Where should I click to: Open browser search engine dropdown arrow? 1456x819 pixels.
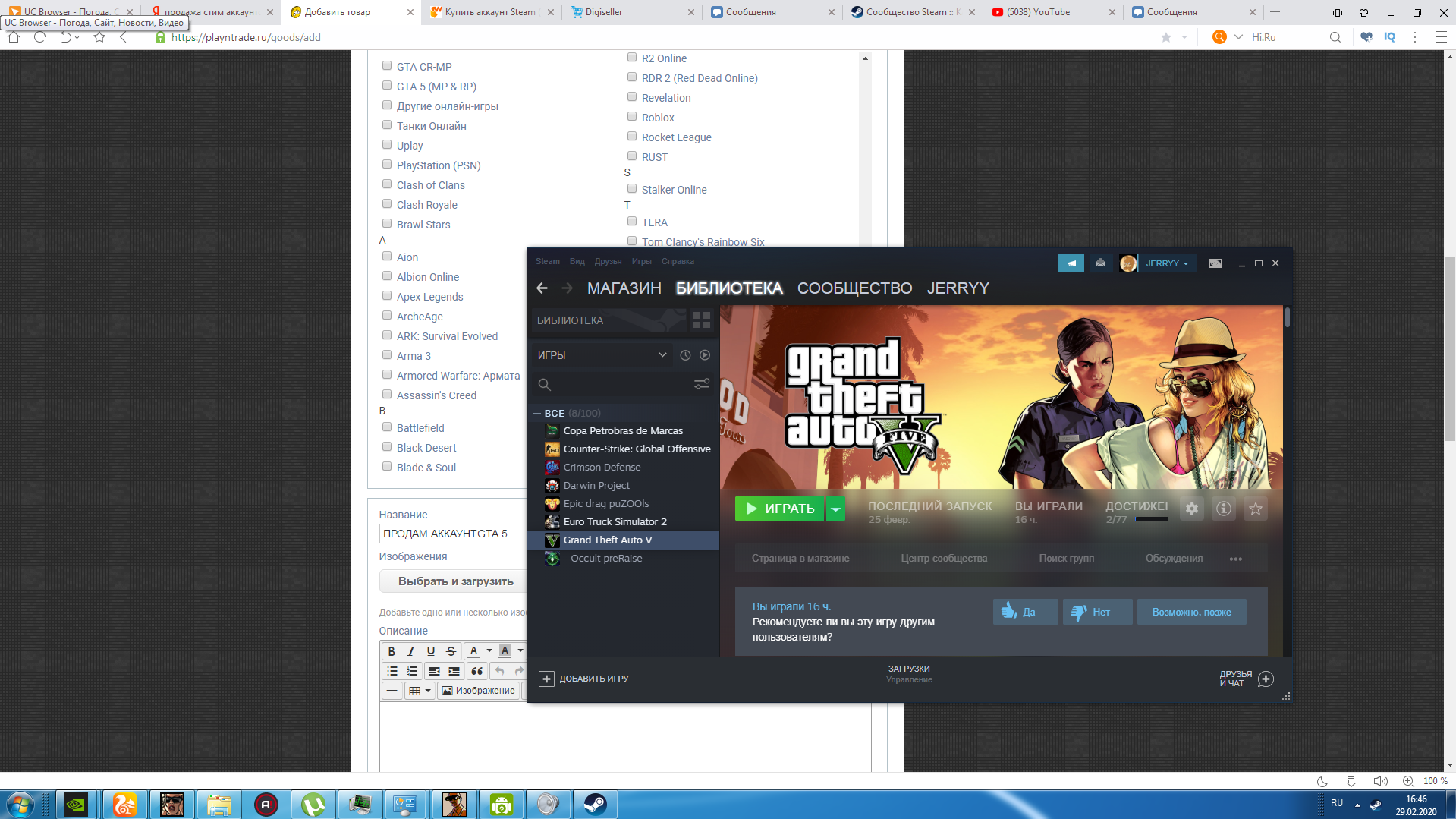point(1238,37)
